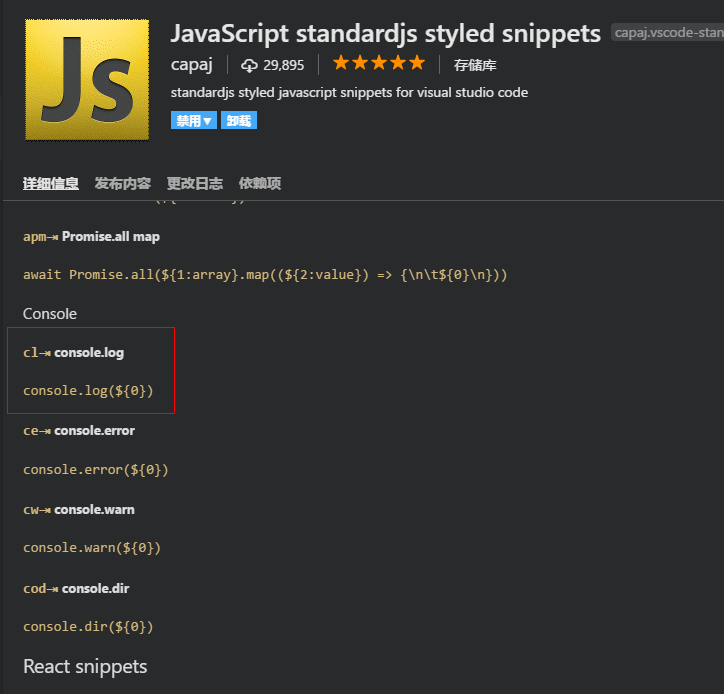Click the description 'standardjs styled javascript snippets' text
The height and width of the screenshot is (694, 724).
click(349, 92)
